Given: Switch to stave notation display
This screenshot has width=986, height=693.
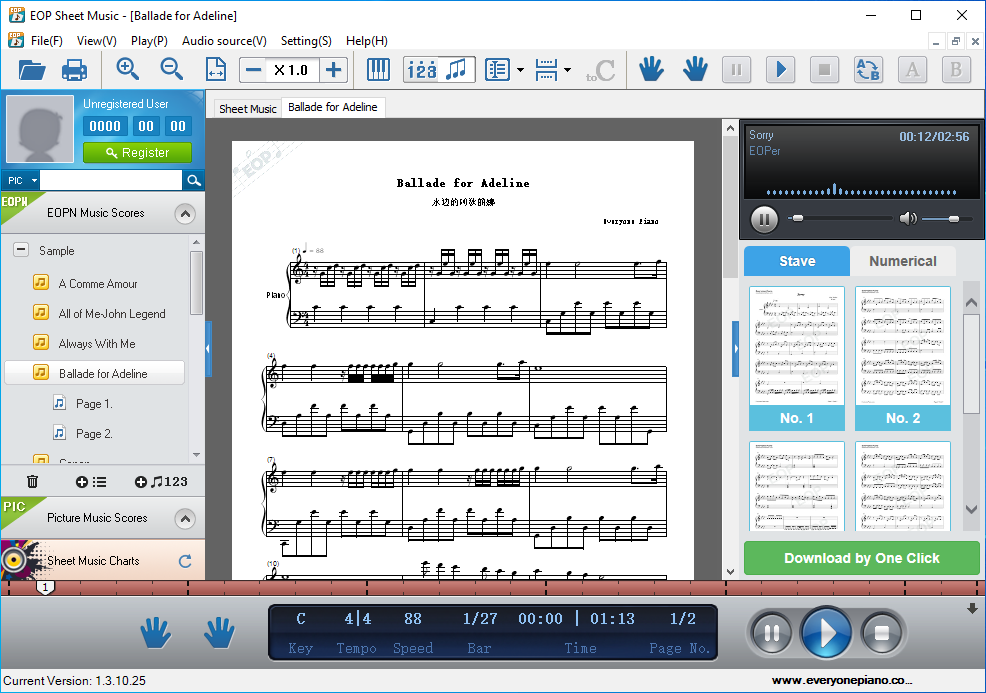Looking at the screenshot, I should pyautogui.click(x=457, y=70).
